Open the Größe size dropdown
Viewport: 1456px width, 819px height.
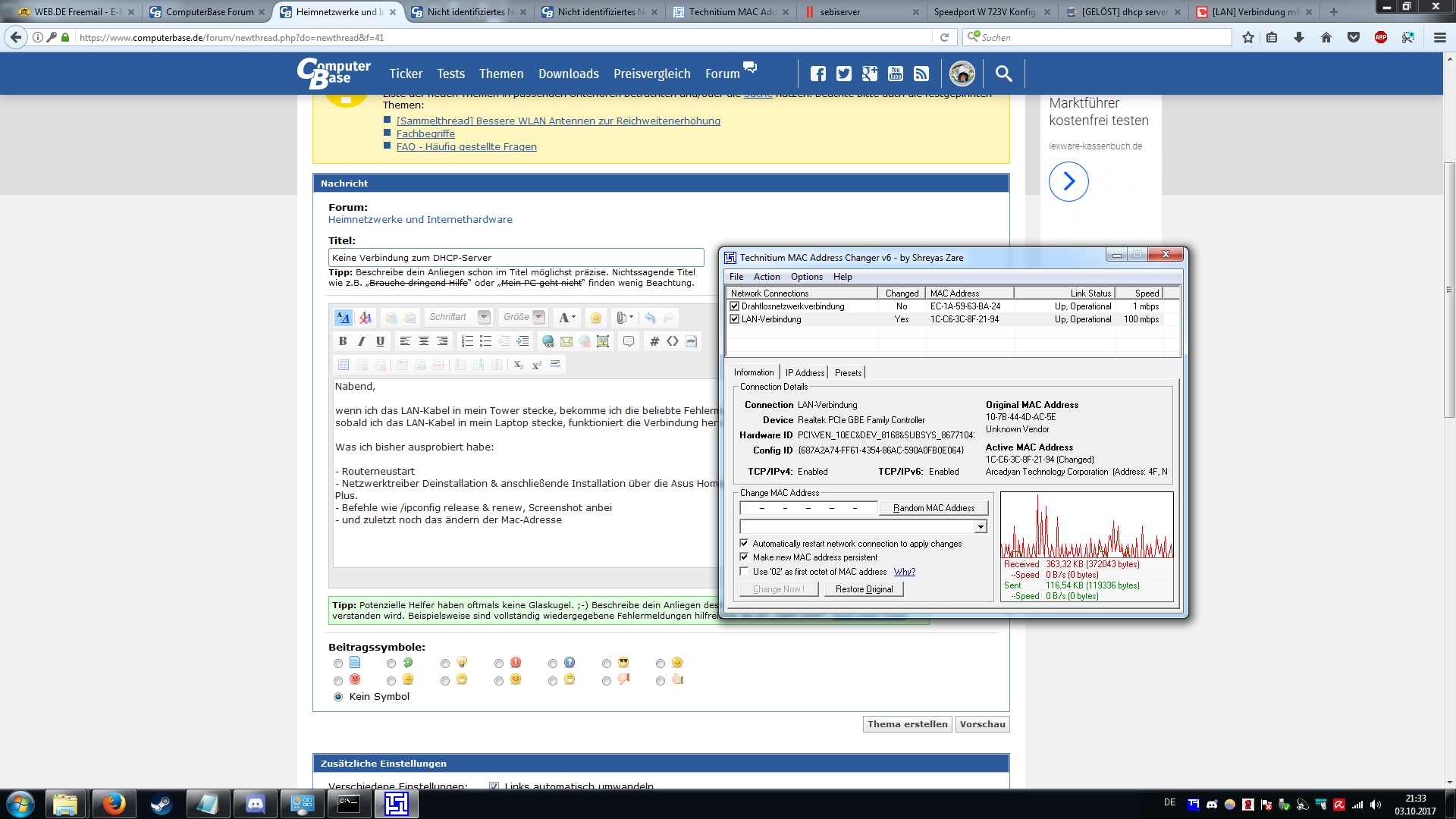538,317
